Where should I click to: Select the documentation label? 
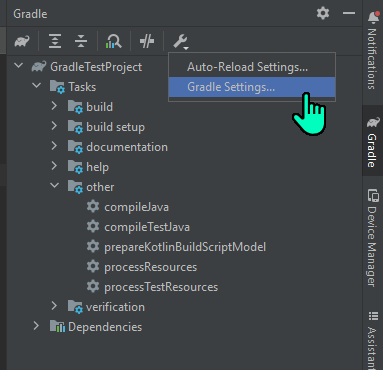coord(127,147)
